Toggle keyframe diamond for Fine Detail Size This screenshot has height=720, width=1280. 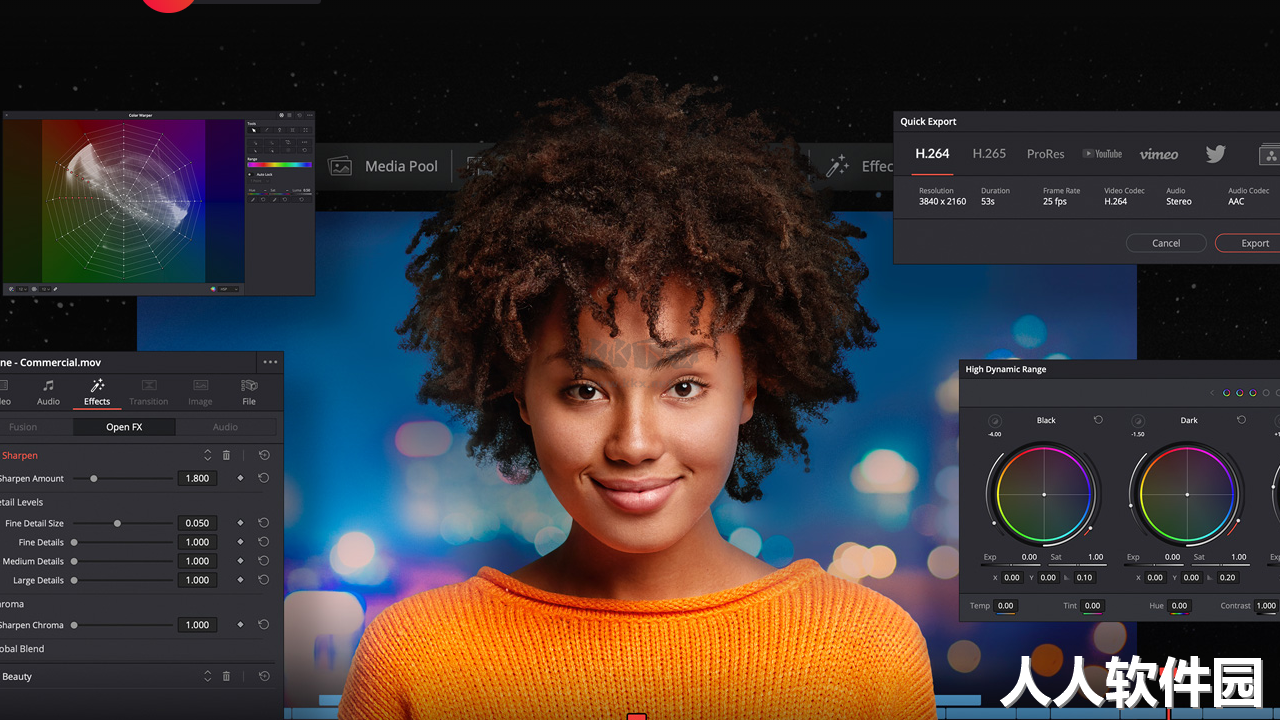click(x=240, y=523)
